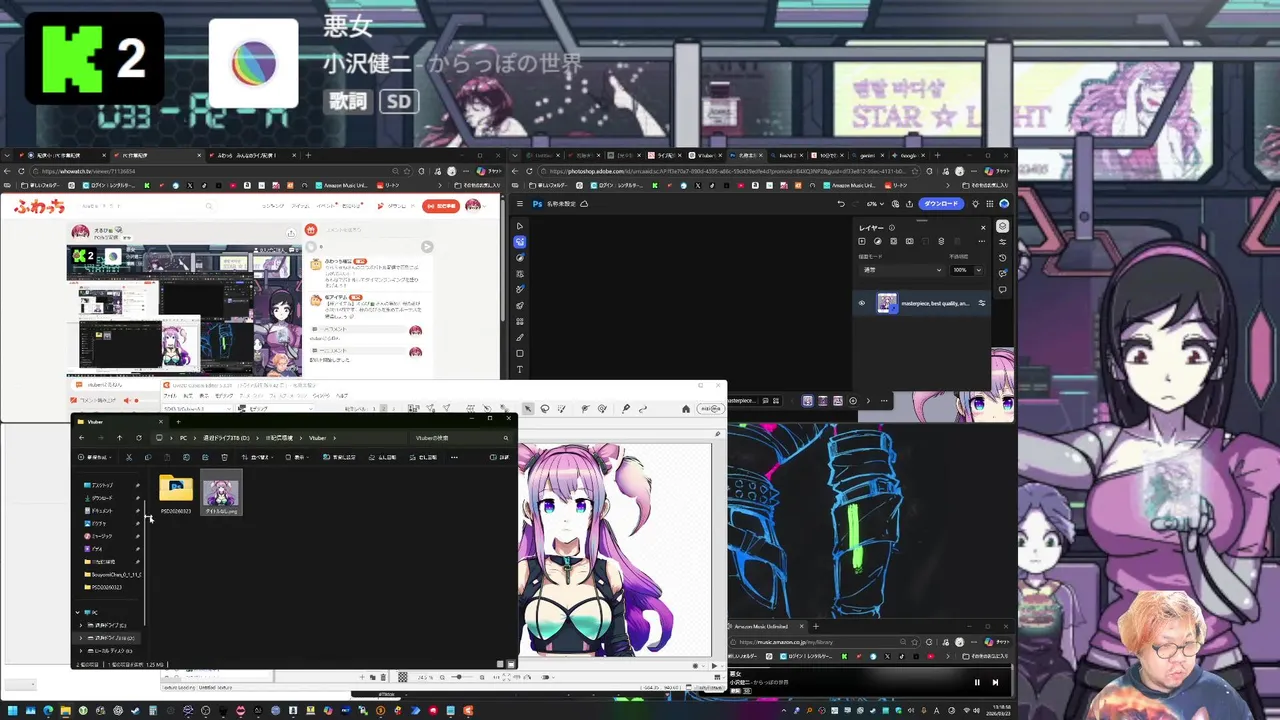
Task: Click Add adjustment layer icon in Layers panel
Action: pyautogui.click(x=877, y=241)
